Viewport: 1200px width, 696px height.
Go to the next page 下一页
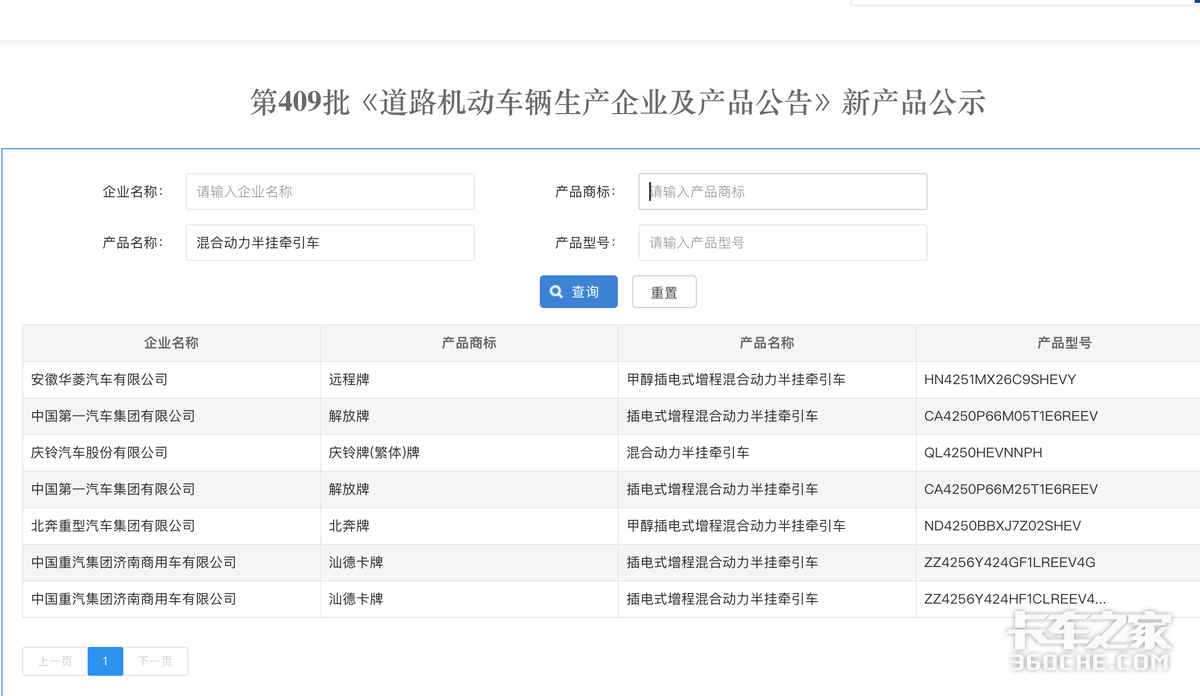pyautogui.click(x=155, y=661)
